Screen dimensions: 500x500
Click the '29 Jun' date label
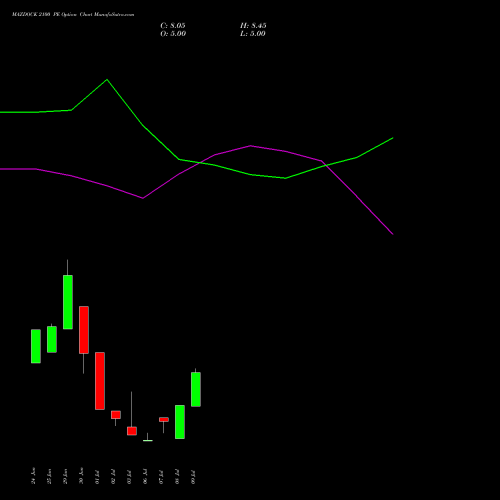(65, 476)
